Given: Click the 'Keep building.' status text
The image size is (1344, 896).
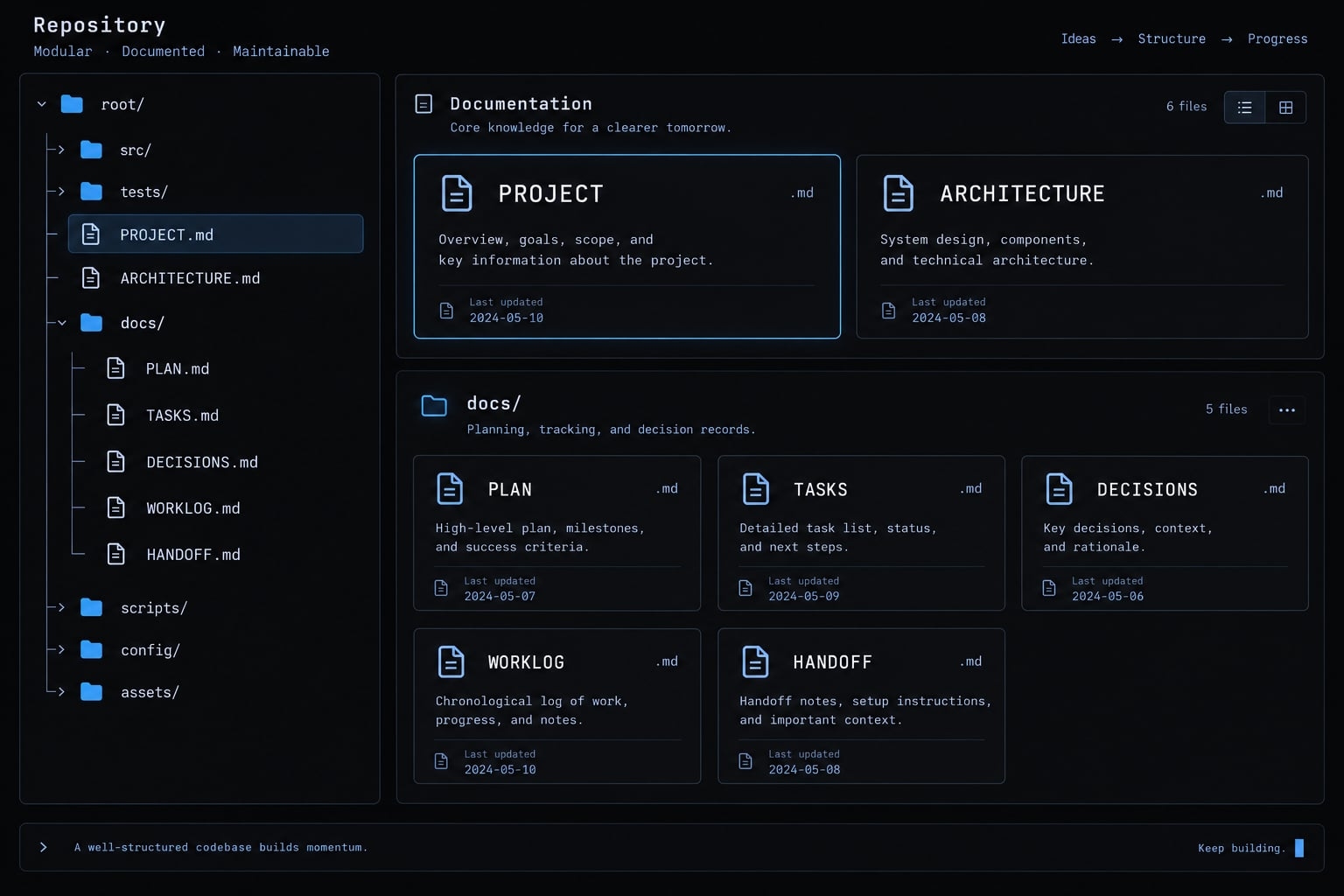Looking at the screenshot, I should pos(1242,848).
